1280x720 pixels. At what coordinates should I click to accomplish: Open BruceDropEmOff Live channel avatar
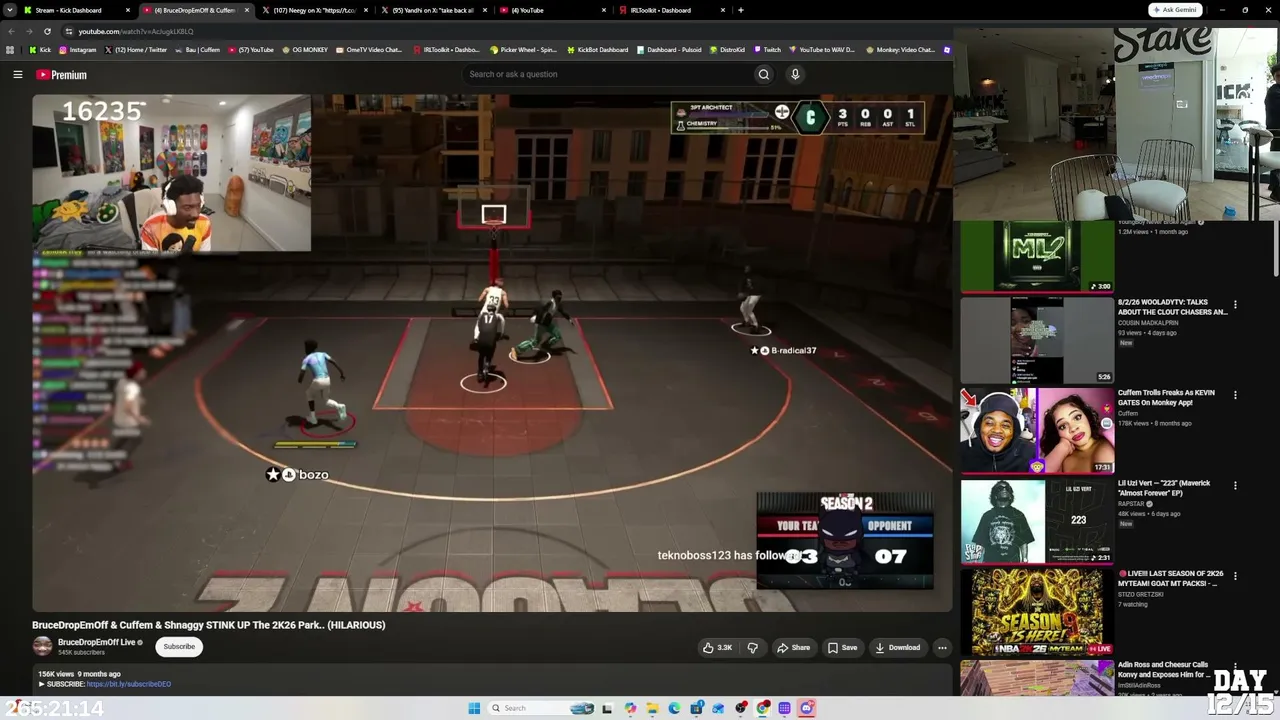click(42, 646)
